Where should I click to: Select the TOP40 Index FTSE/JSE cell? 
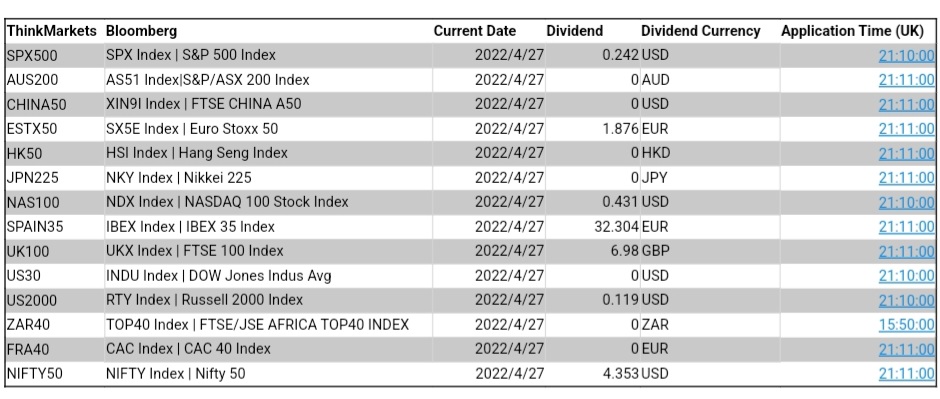tap(257, 325)
